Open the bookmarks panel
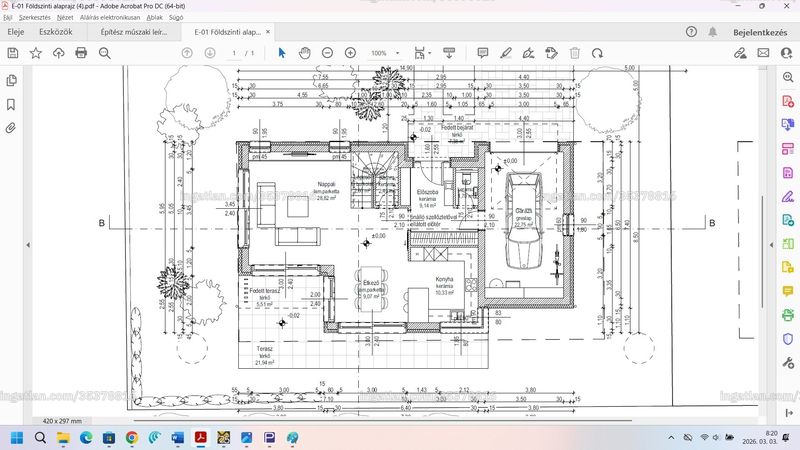800x450 pixels. point(11,105)
